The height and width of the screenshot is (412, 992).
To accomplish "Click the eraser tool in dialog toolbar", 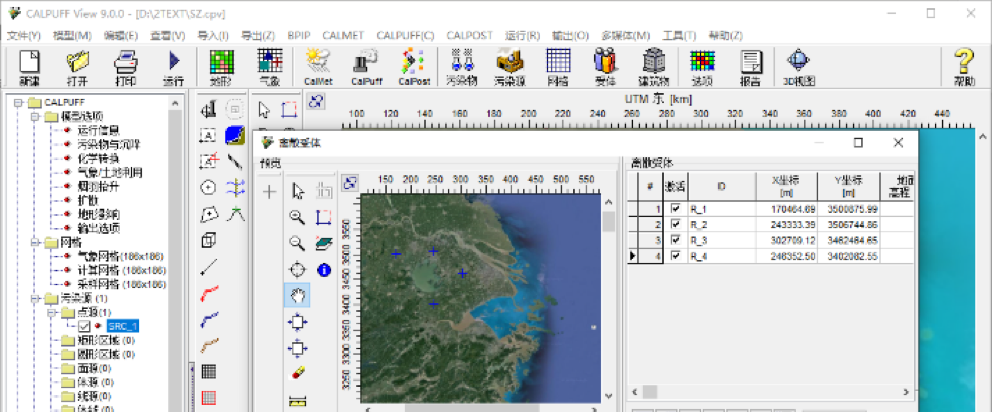I will pyautogui.click(x=297, y=373).
